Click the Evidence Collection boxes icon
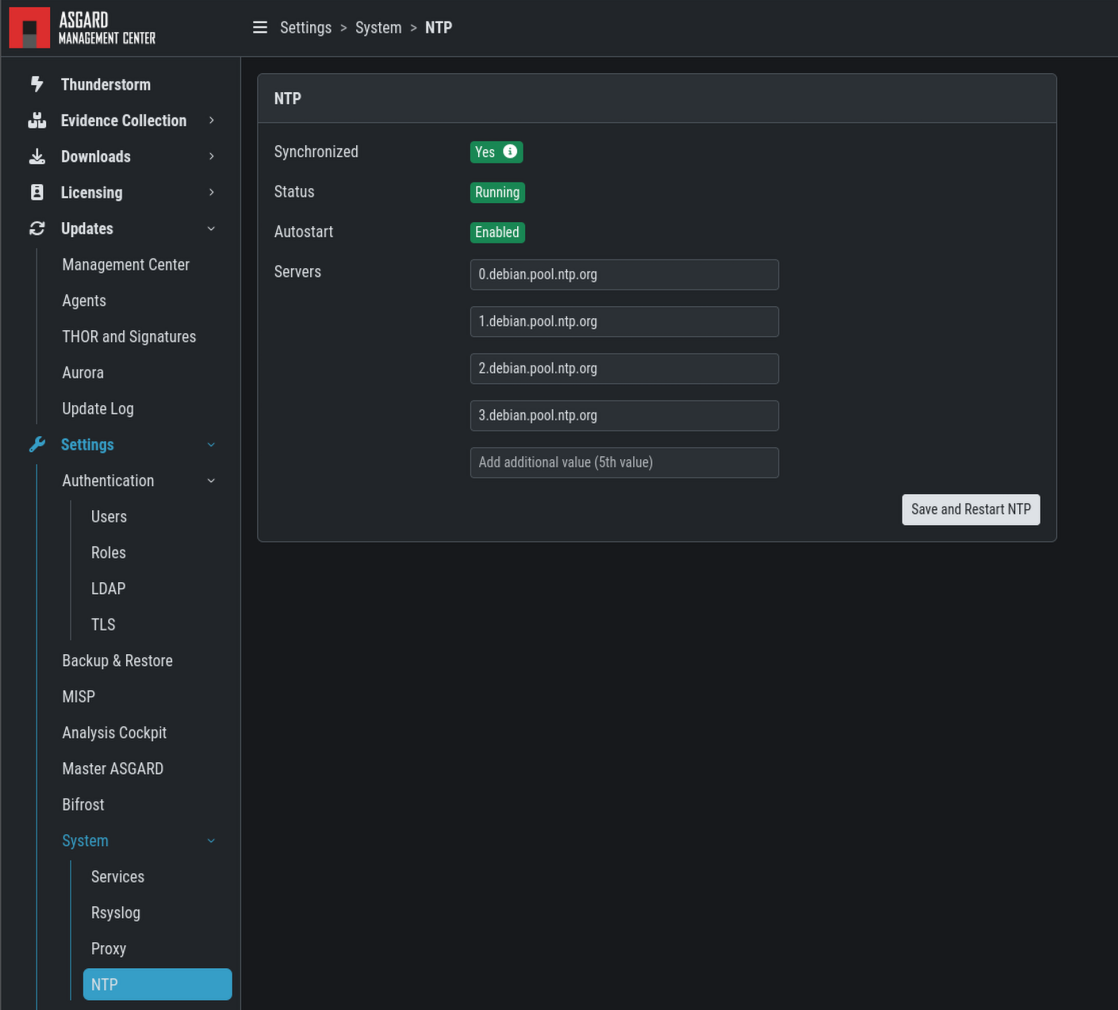This screenshot has height=1010, width=1118. point(37,121)
